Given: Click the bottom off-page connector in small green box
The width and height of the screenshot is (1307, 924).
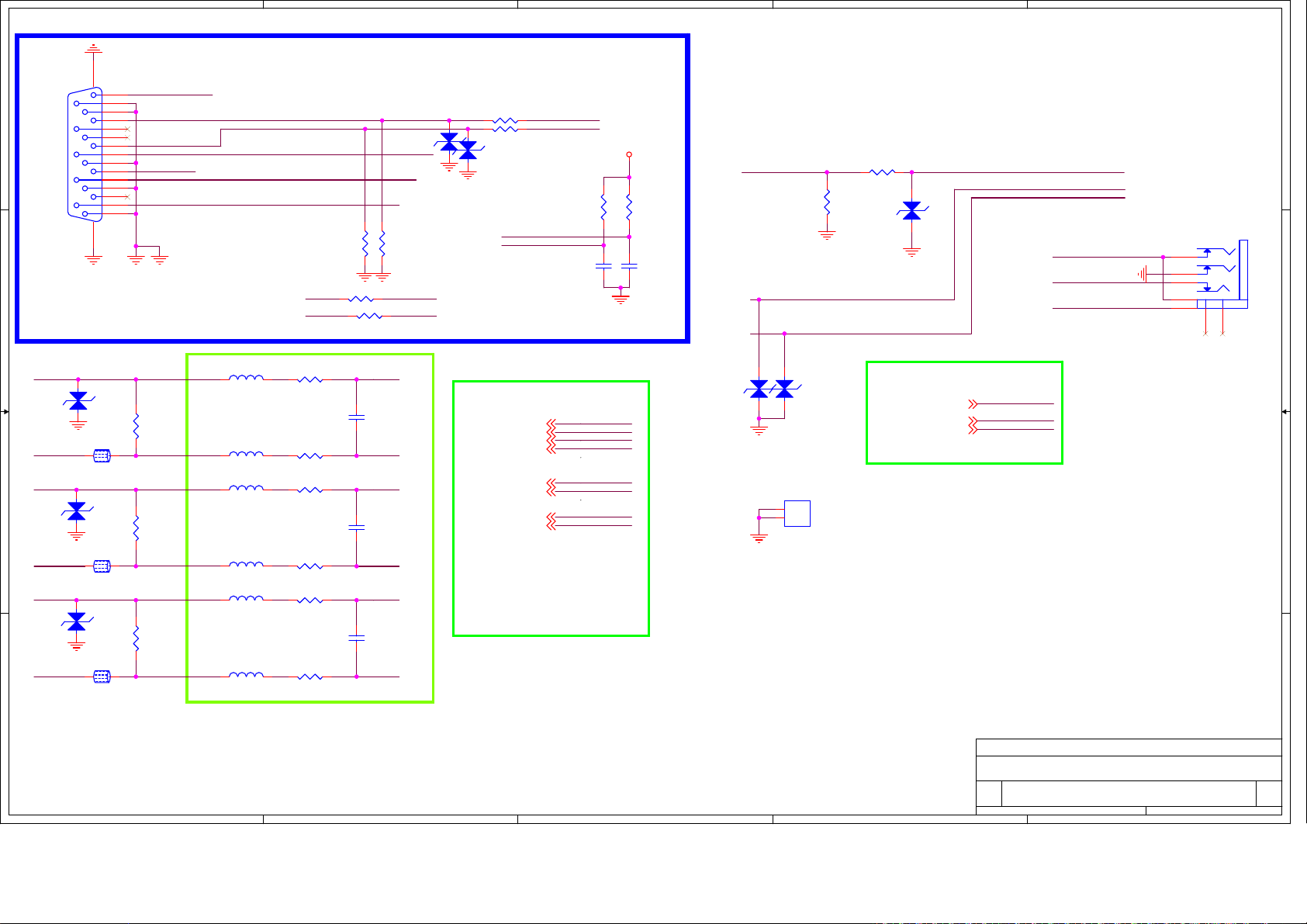Looking at the screenshot, I should point(973,429).
